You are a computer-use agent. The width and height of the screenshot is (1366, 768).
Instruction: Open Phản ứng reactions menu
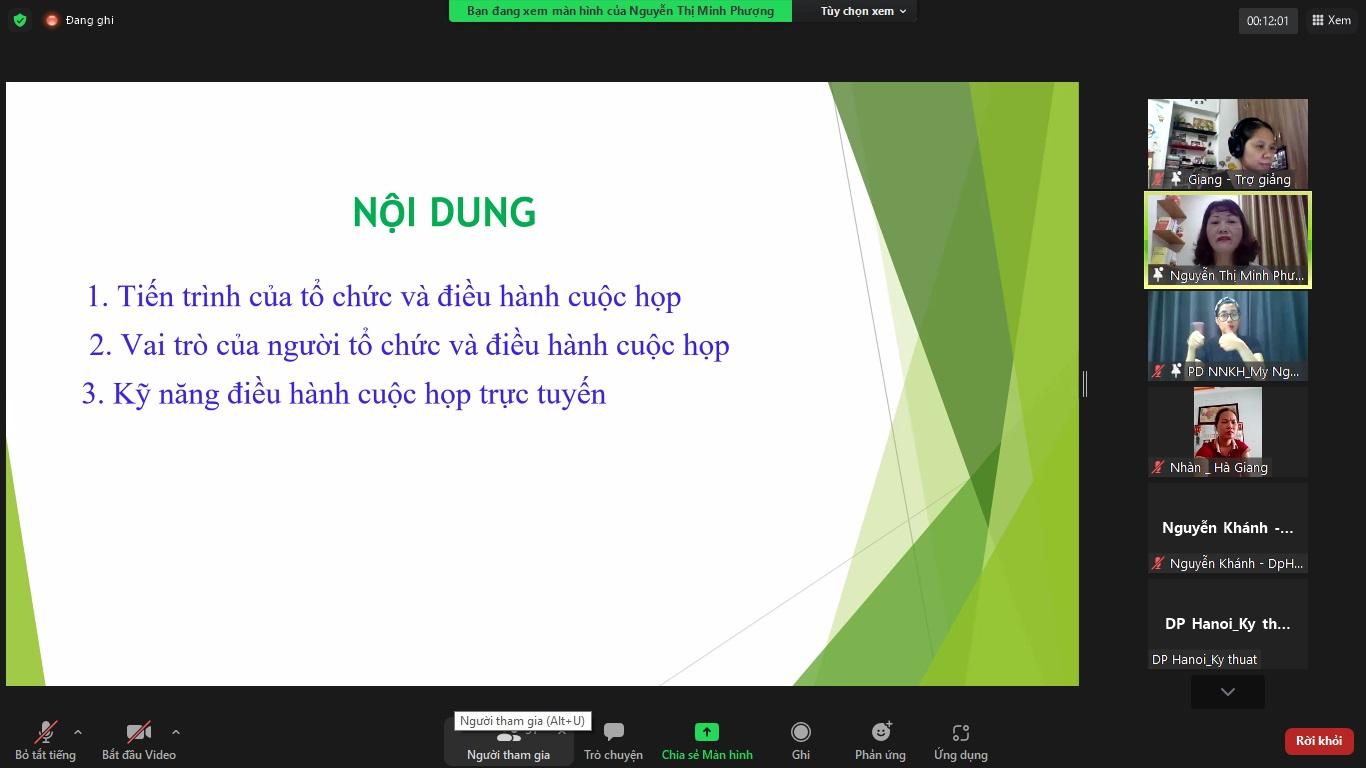pyautogui.click(x=880, y=741)
